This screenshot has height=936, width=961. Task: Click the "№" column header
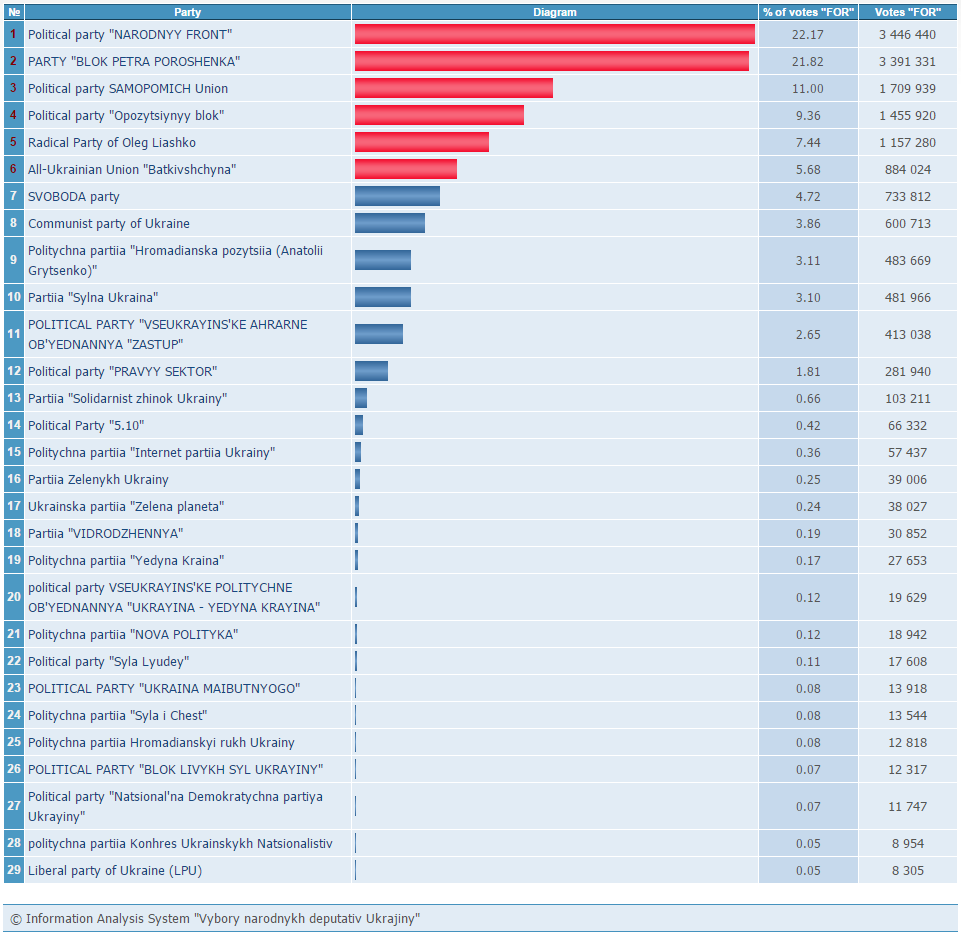click(14, 12)
